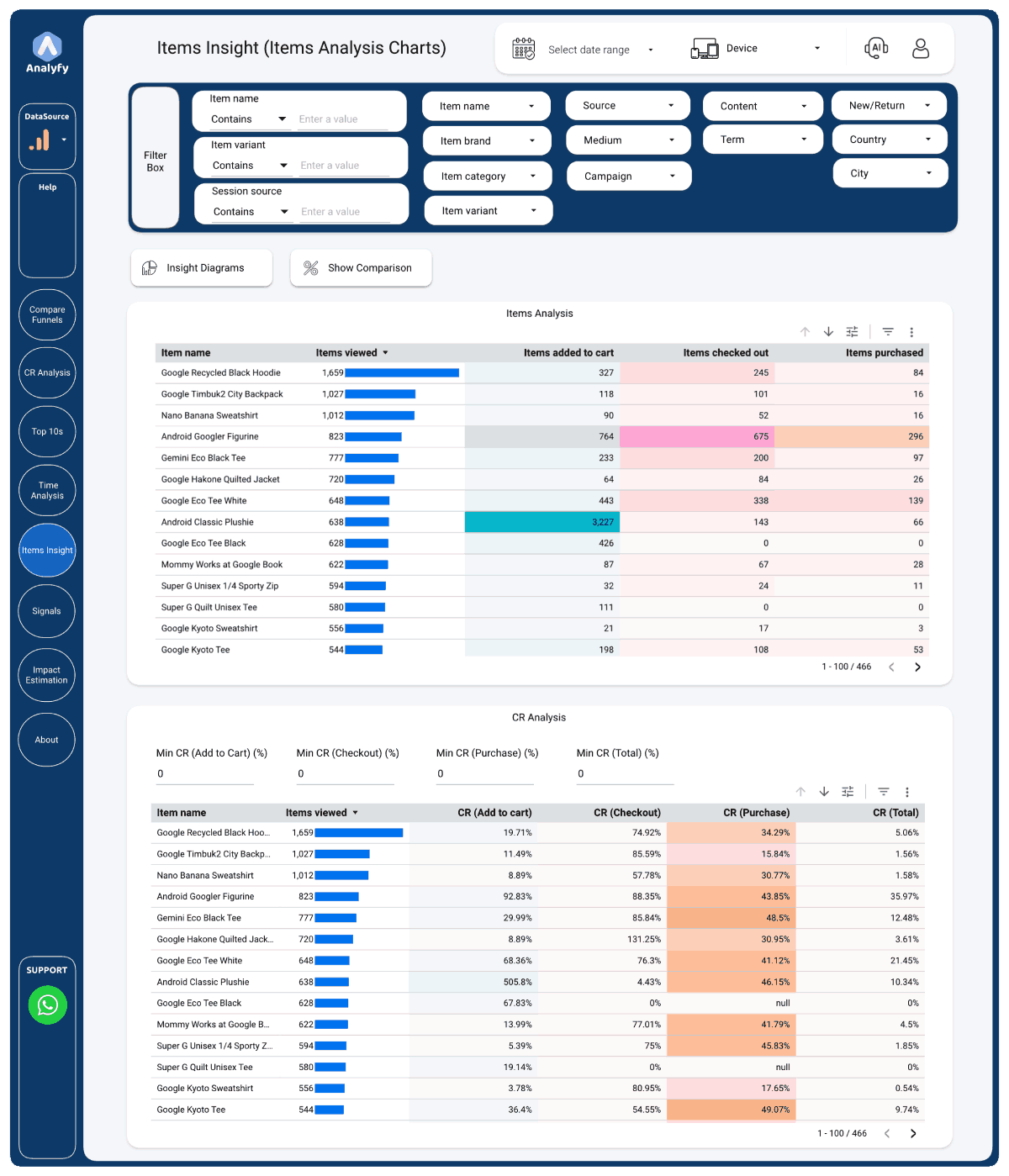Click the Device screens icon

[705, 49]
